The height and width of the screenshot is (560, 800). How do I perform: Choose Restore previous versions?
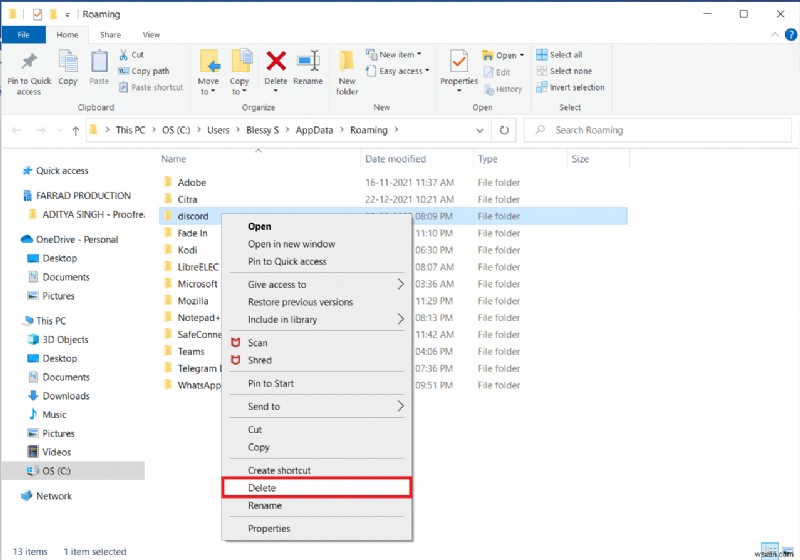click(316, 302)
